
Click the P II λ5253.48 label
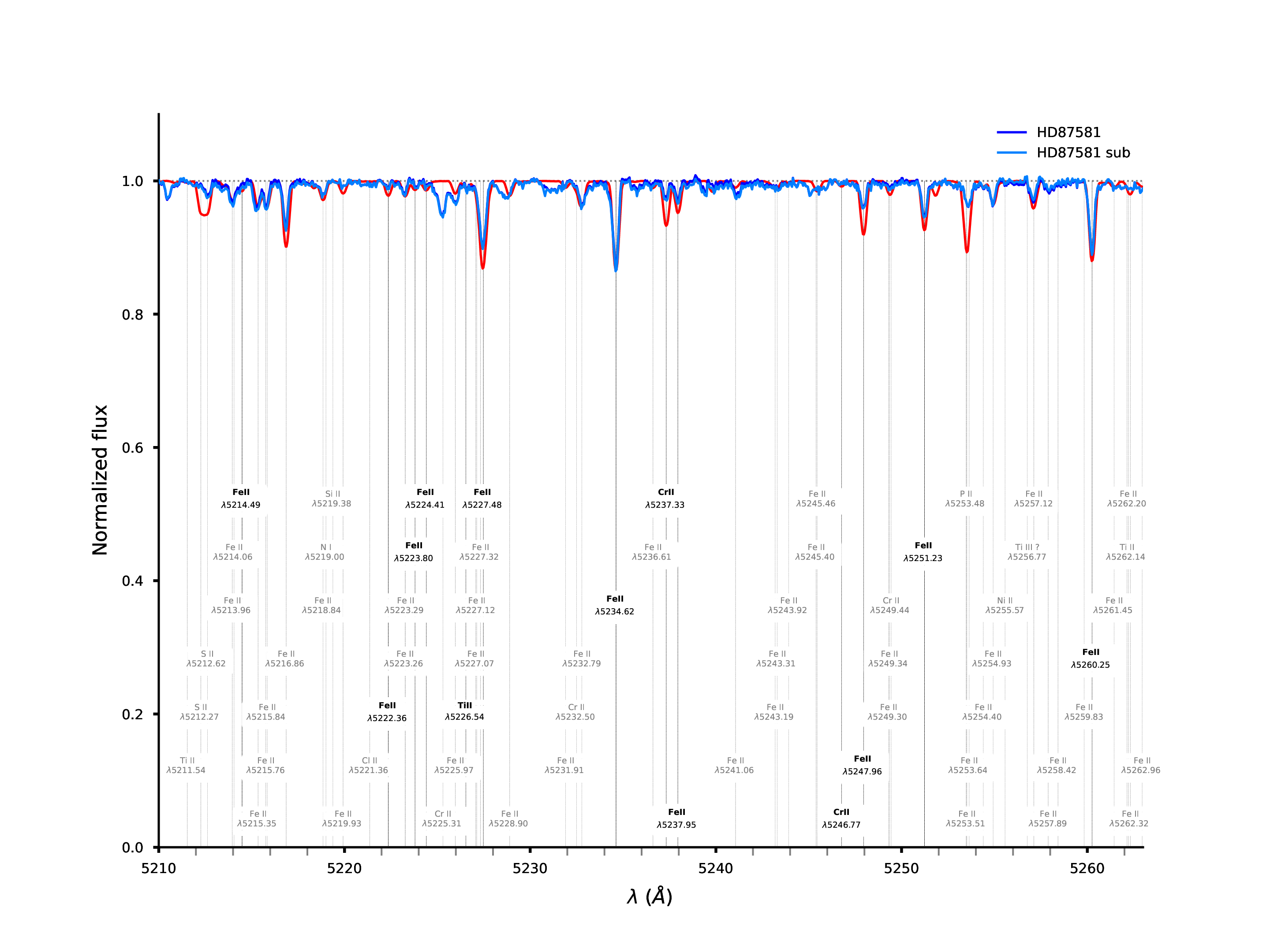click(x=965, y=498)
